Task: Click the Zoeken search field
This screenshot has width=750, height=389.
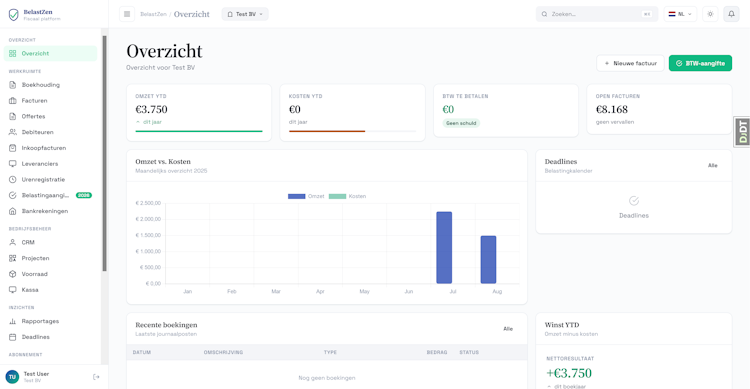Action: (596, 14)
